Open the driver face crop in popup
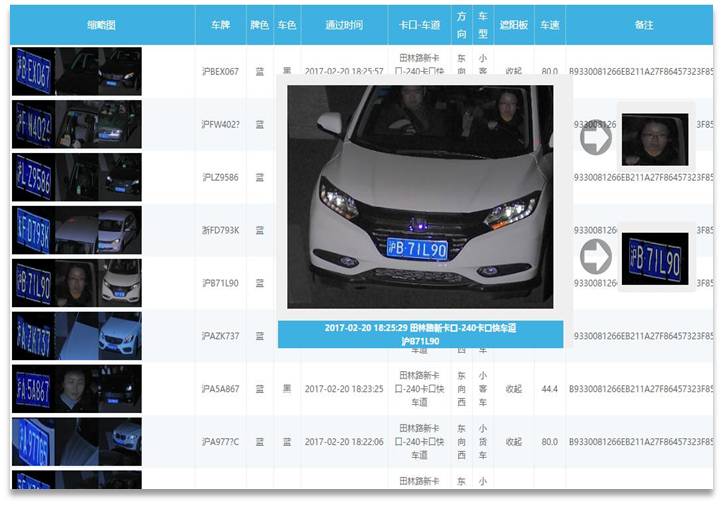723x505 pixels. tap(655, 140)
